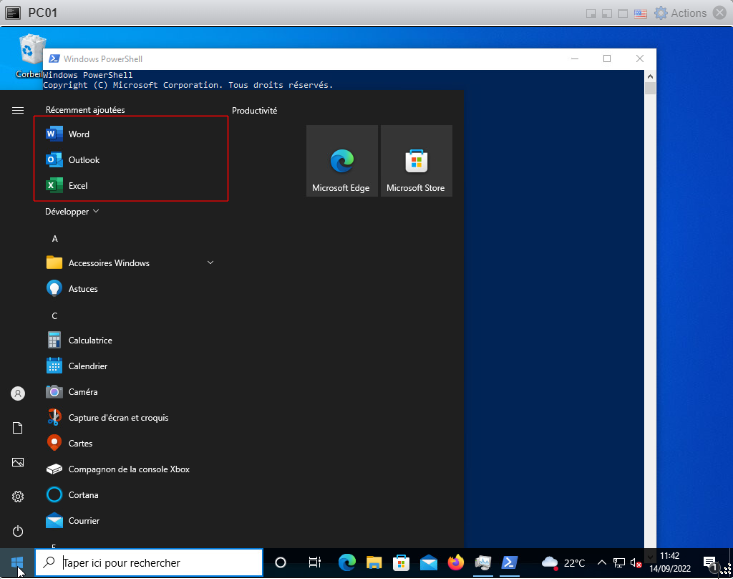The image size is (733, 579).
Task: Open the Microsoft Store tile
Action: click(x=416, y=161)
